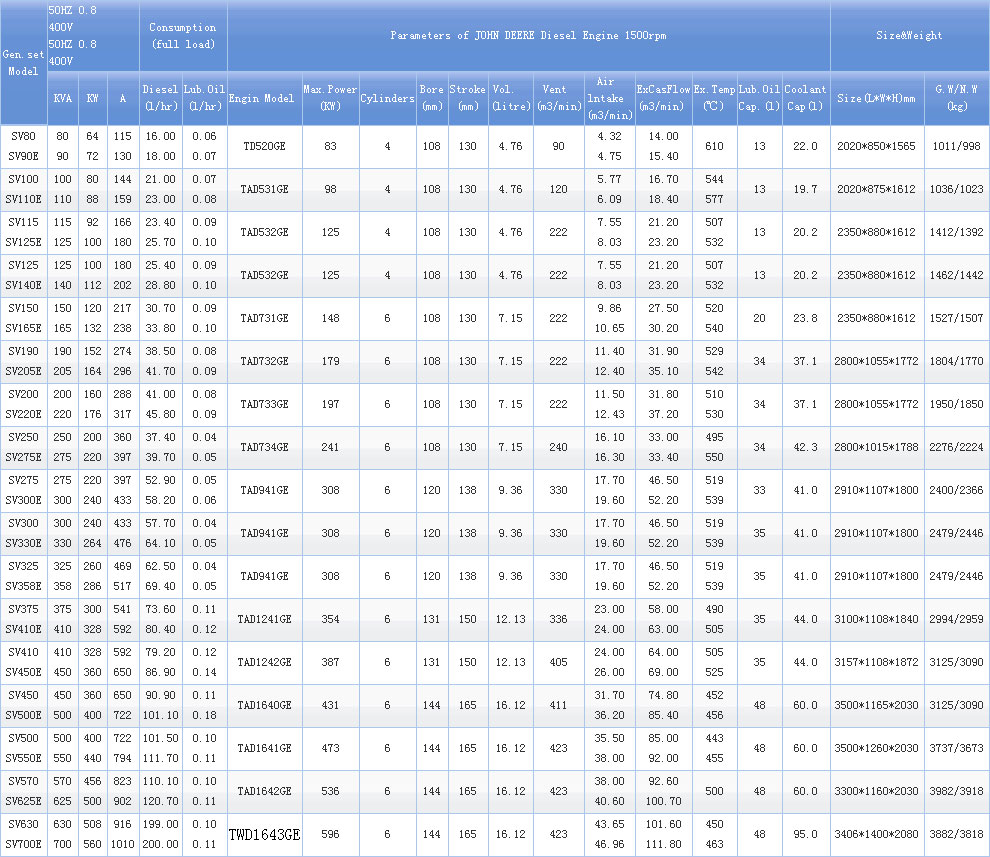Select the "SV375" gen set model name

coord(23,609)
